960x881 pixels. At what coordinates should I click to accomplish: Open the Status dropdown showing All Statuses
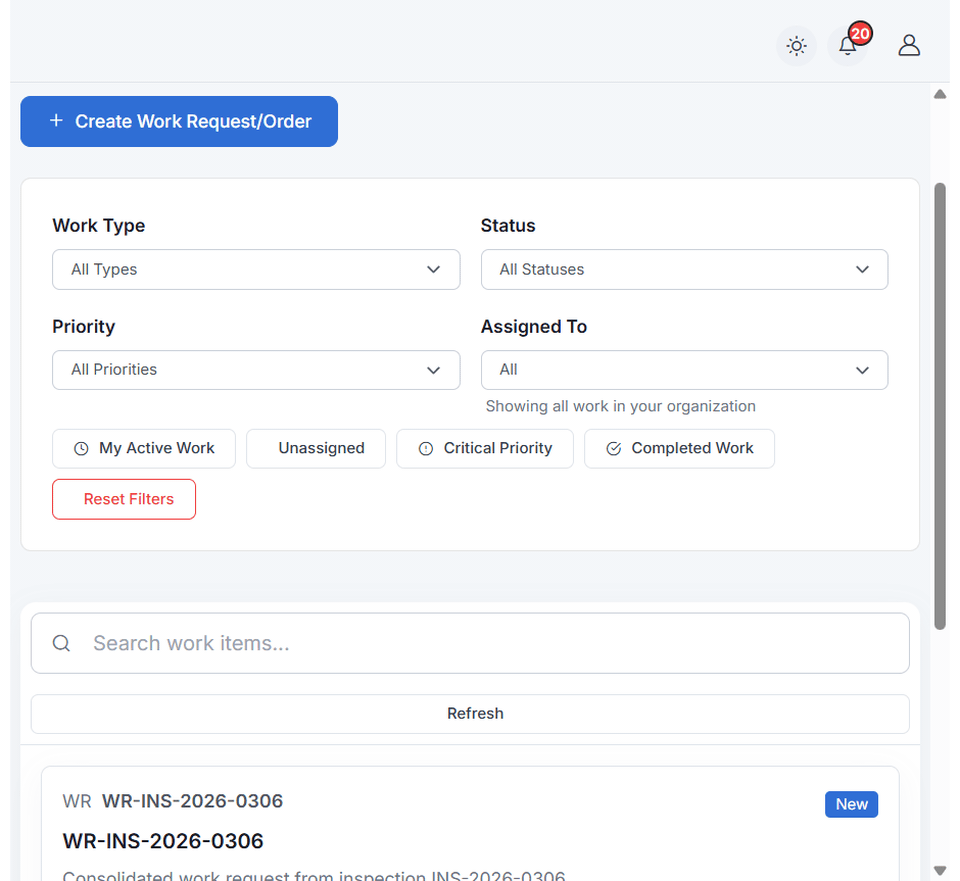coord(684,269)
